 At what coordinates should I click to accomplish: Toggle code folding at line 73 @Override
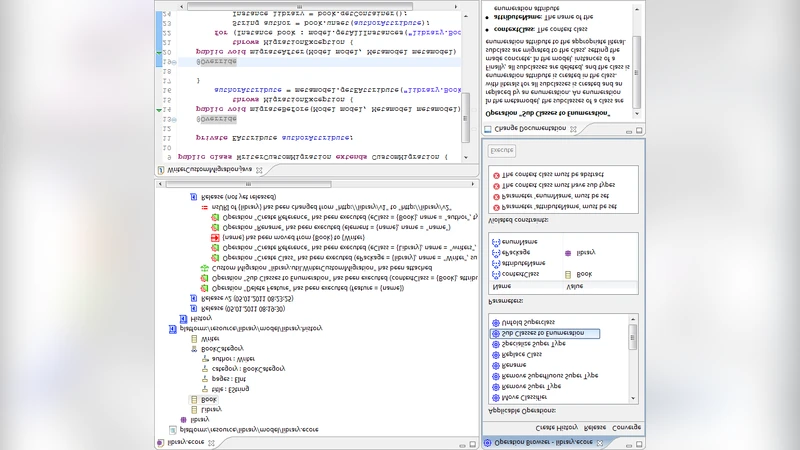pos(174,119)
